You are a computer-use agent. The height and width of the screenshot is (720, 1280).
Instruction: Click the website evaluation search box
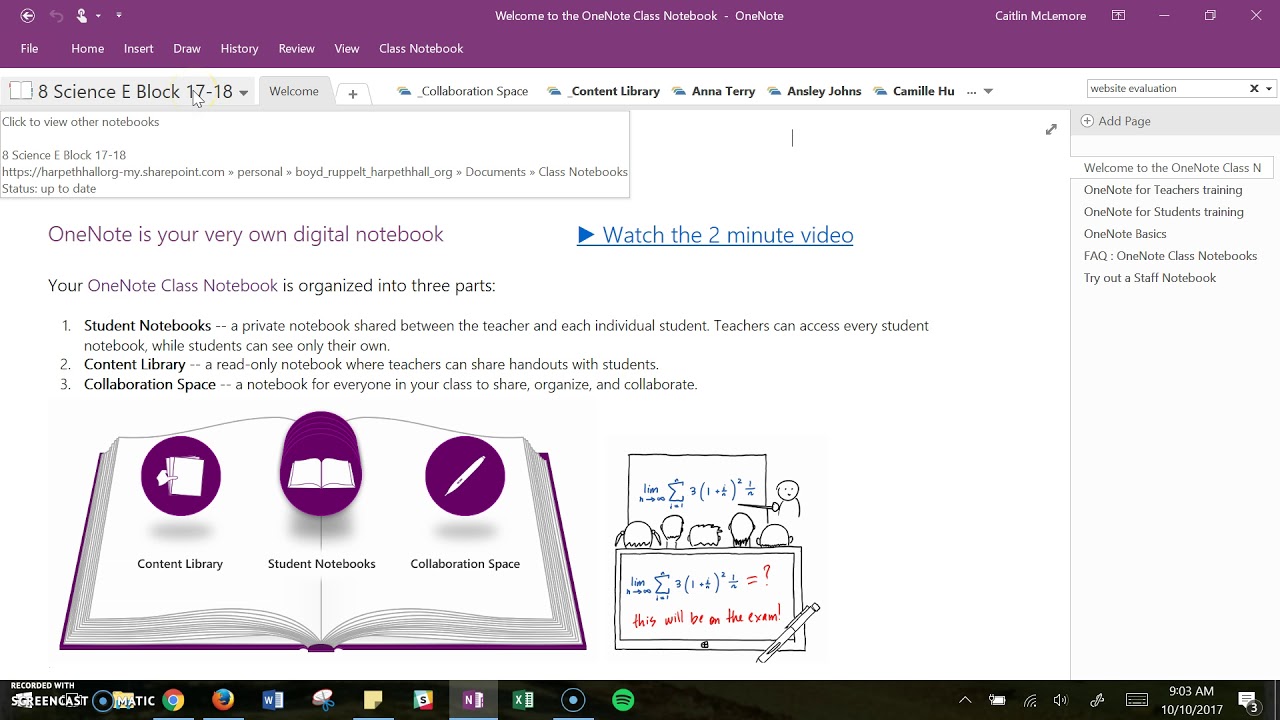tap(1167, 88)
